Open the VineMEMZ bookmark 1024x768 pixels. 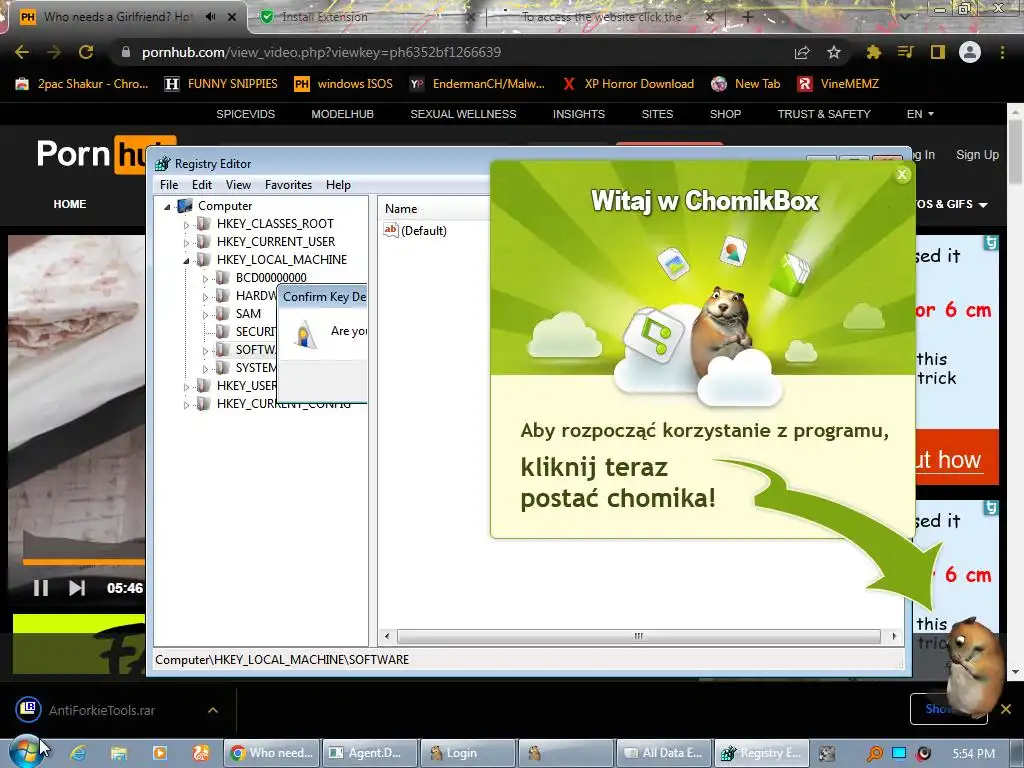(x=839, y=84)
